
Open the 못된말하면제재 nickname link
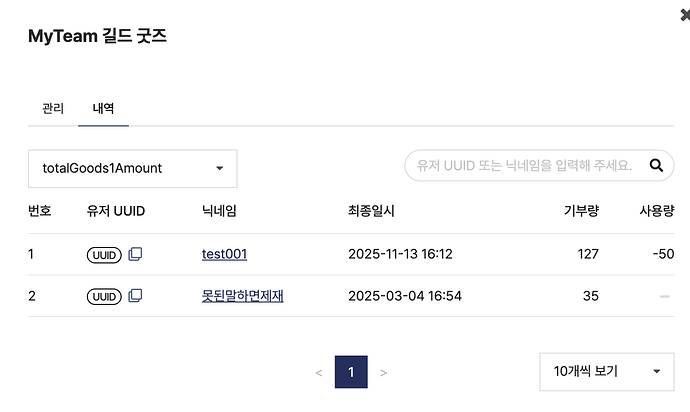[242, 295]
